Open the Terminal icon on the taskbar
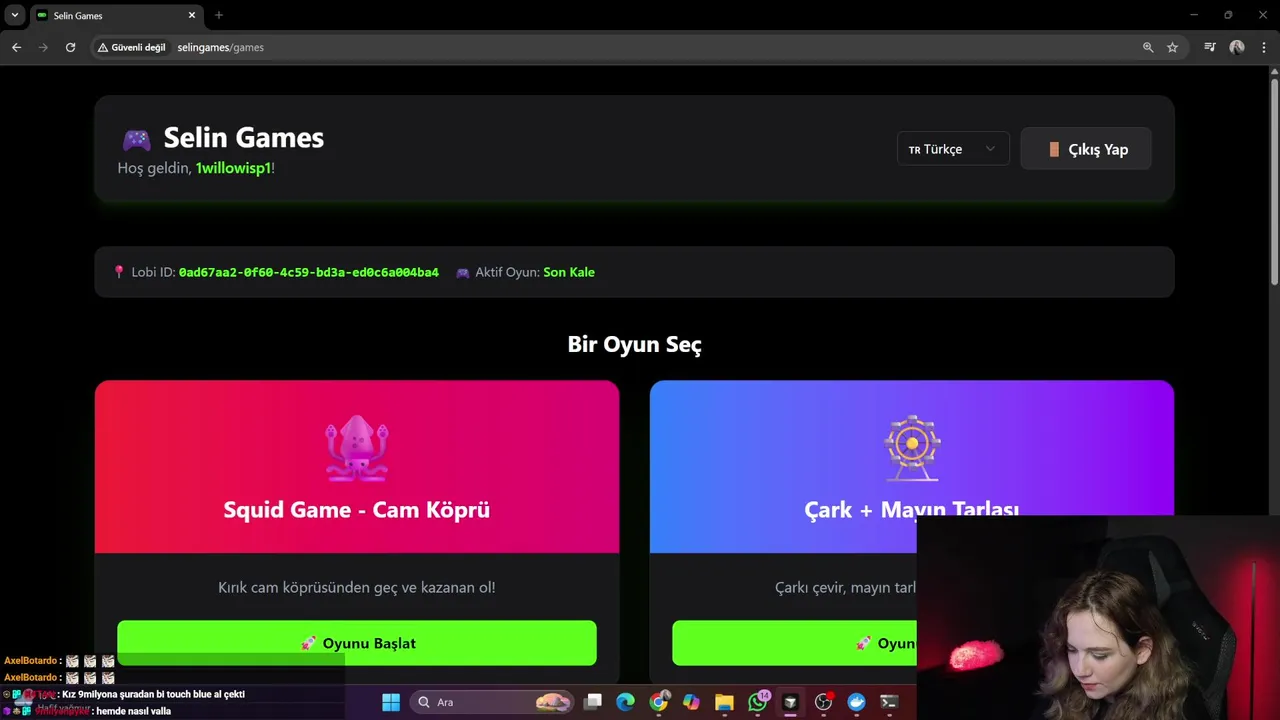Viewport: 1280px width, 720px height. coord(889,702)
